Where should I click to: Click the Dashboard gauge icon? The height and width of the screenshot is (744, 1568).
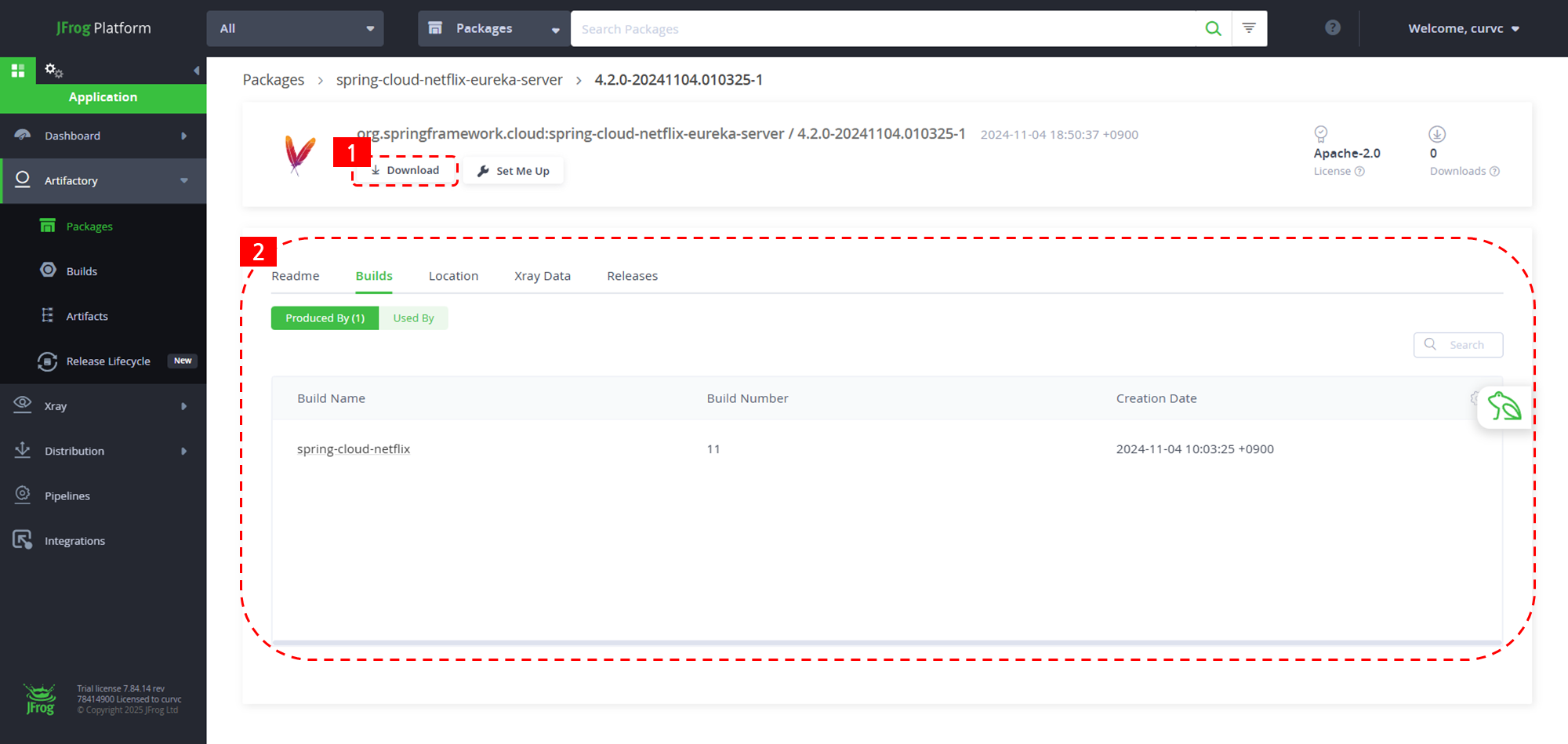[23, 135]
